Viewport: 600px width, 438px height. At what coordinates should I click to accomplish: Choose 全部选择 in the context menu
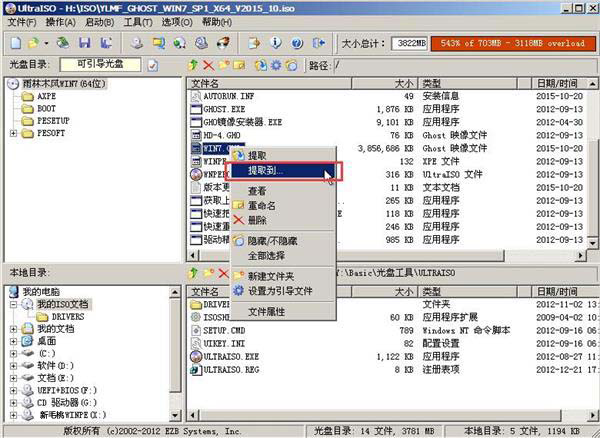pyautogui.click(x=283, y=256)
